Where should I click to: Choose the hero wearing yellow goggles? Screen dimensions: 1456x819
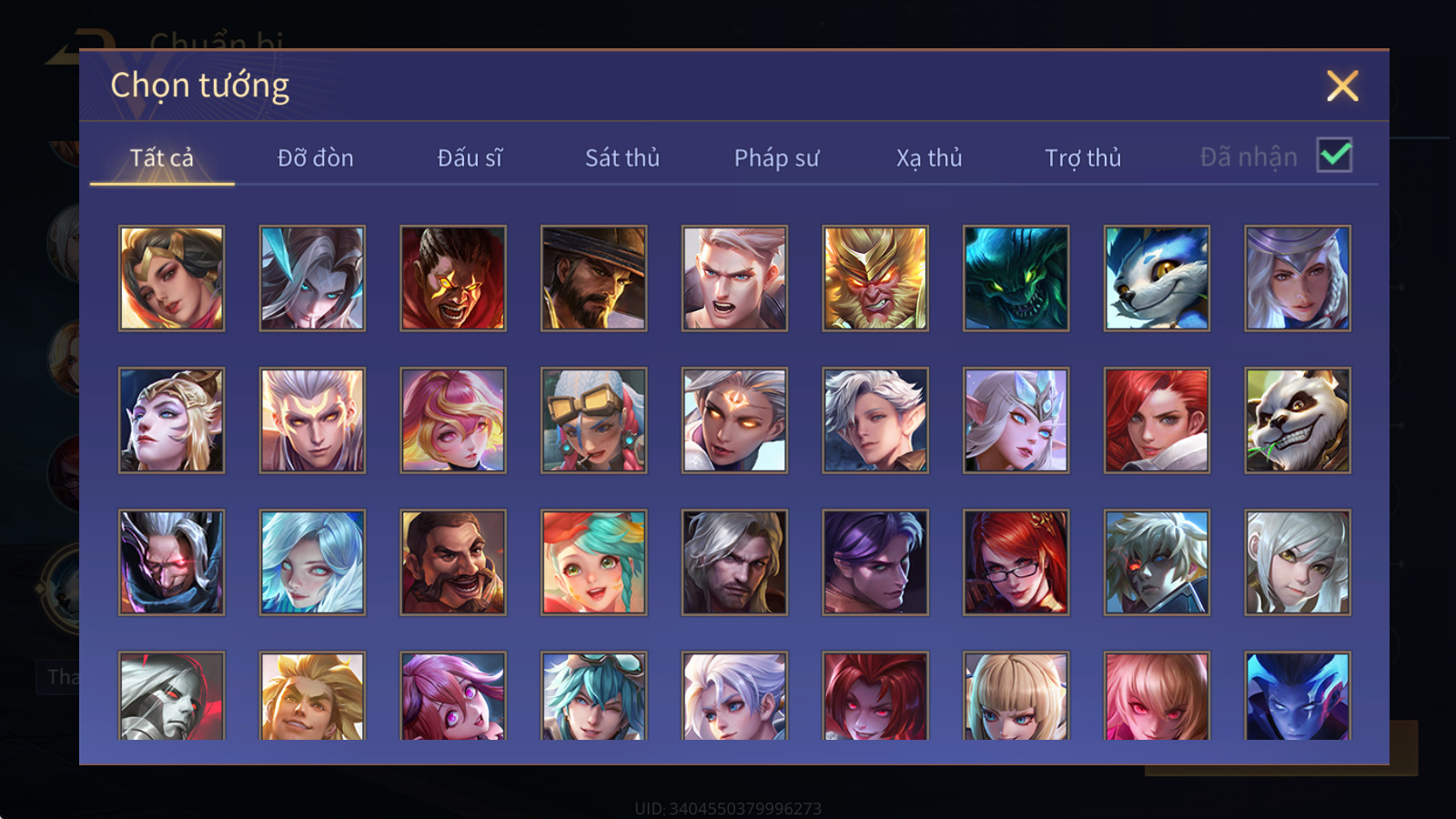point(594,420)
